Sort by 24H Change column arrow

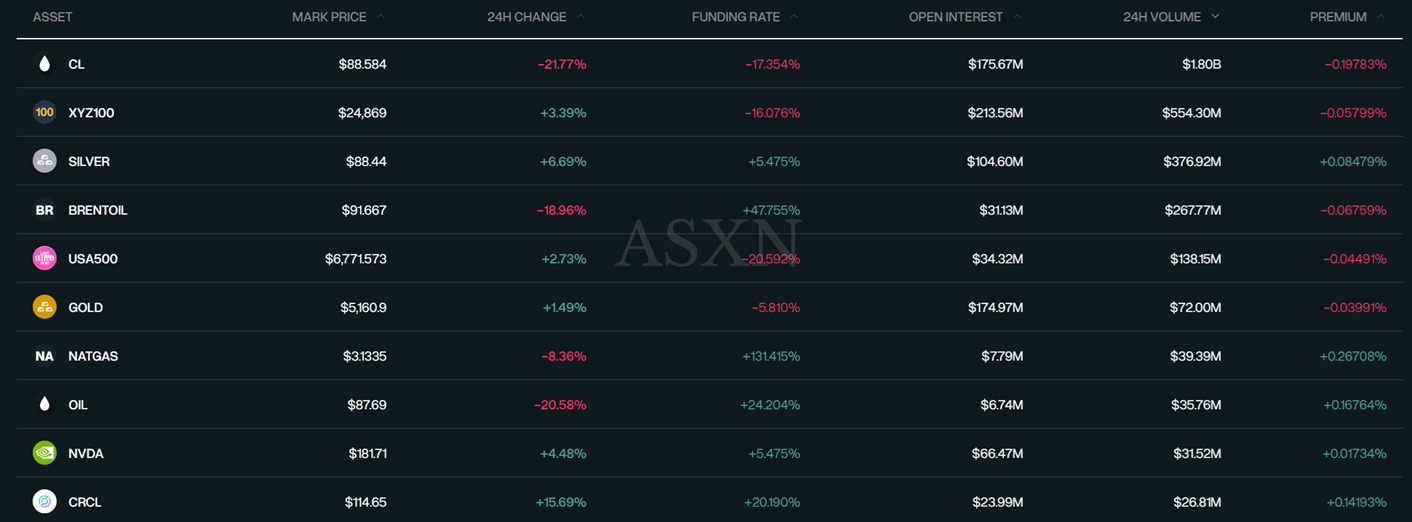(581, 17)
